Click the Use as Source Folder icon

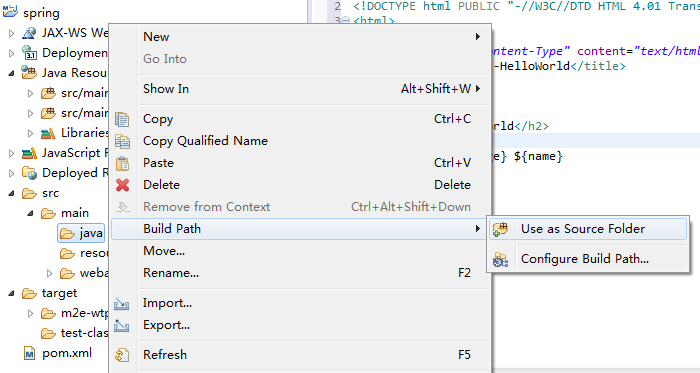pos(500,229)
